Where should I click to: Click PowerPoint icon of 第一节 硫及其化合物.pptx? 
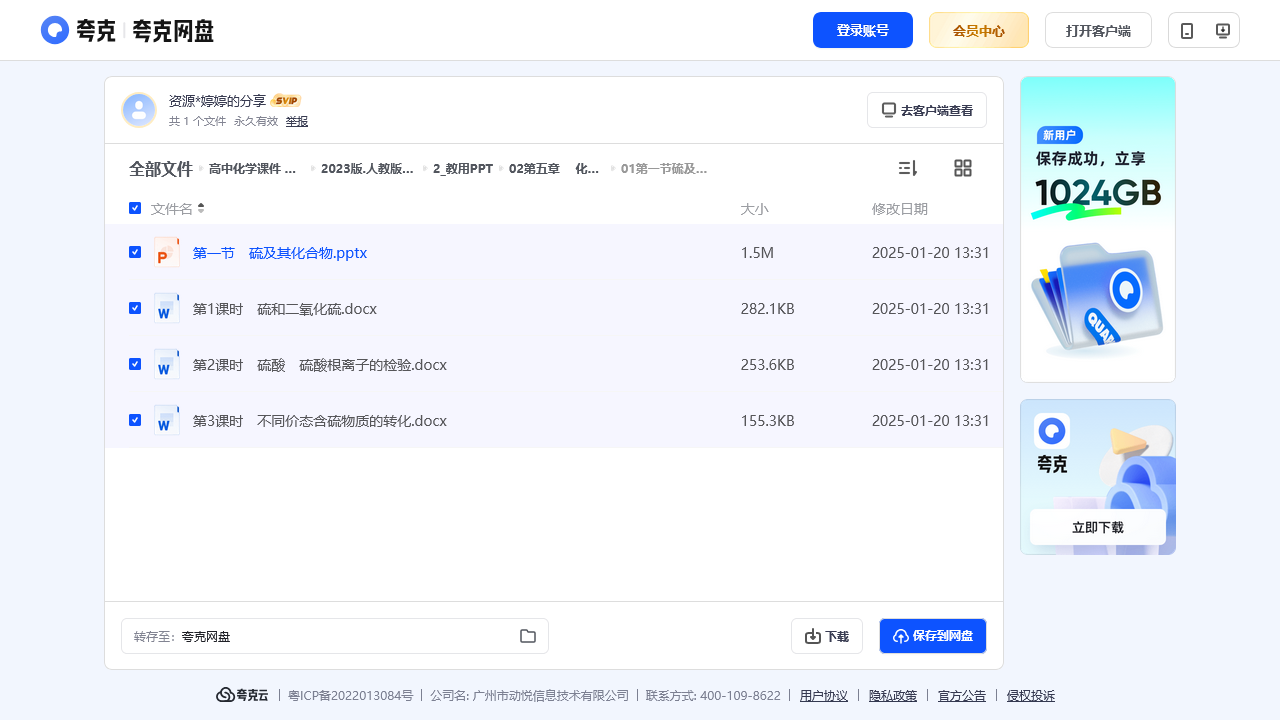[x=167, y=253]
